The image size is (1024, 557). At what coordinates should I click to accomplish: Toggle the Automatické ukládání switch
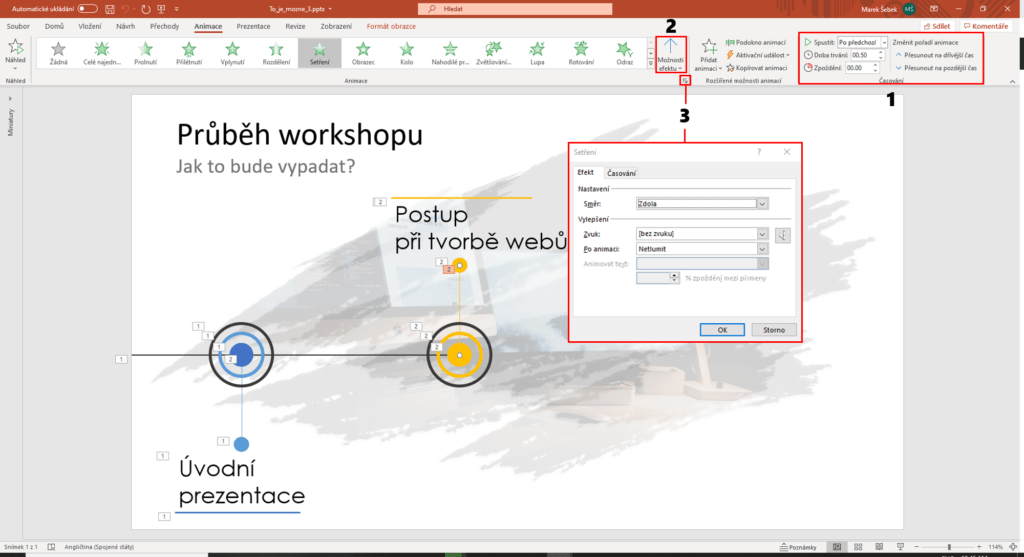(87, 8)
